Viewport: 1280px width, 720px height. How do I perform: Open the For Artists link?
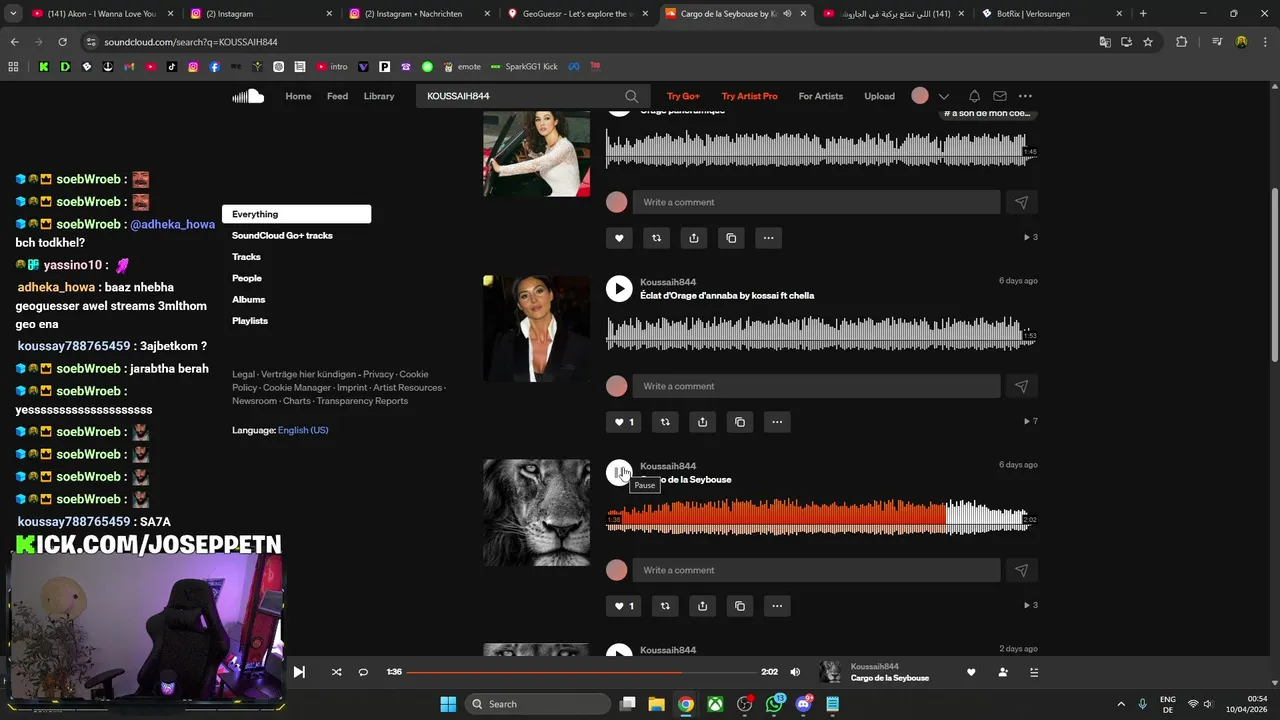tap(821, 96)
